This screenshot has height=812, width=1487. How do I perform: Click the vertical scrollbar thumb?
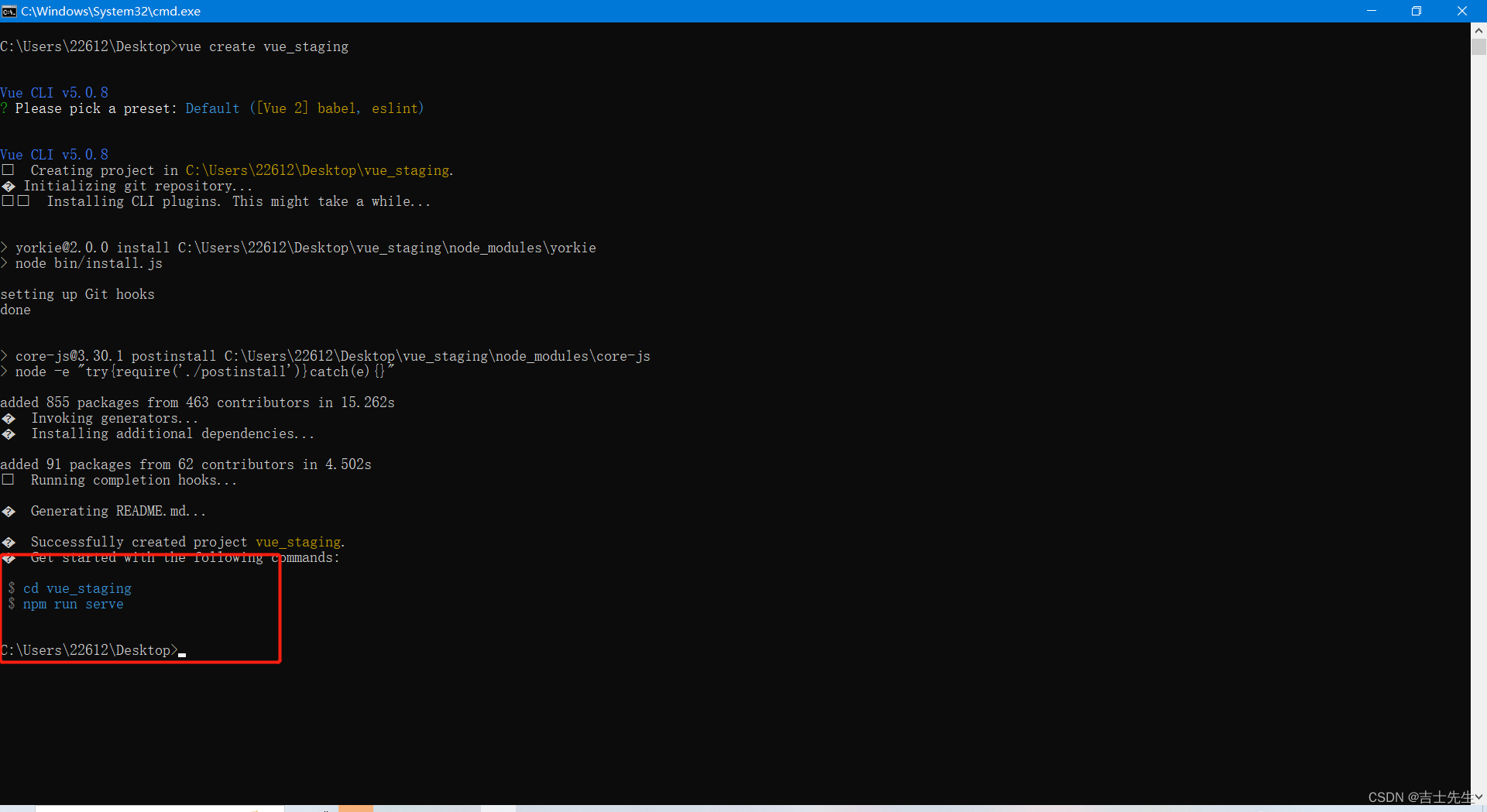(x=1478, y=46)
